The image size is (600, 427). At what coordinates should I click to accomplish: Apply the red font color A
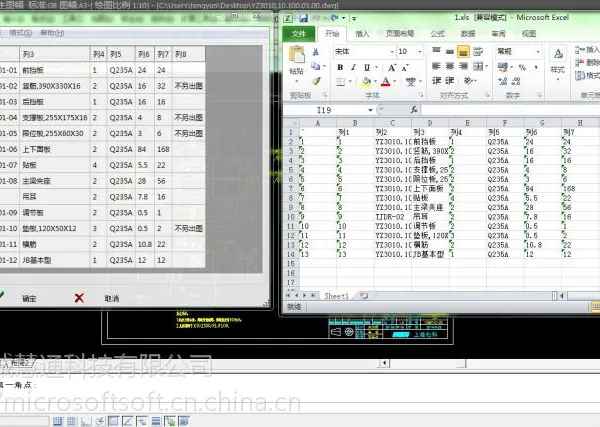point(386,81)
